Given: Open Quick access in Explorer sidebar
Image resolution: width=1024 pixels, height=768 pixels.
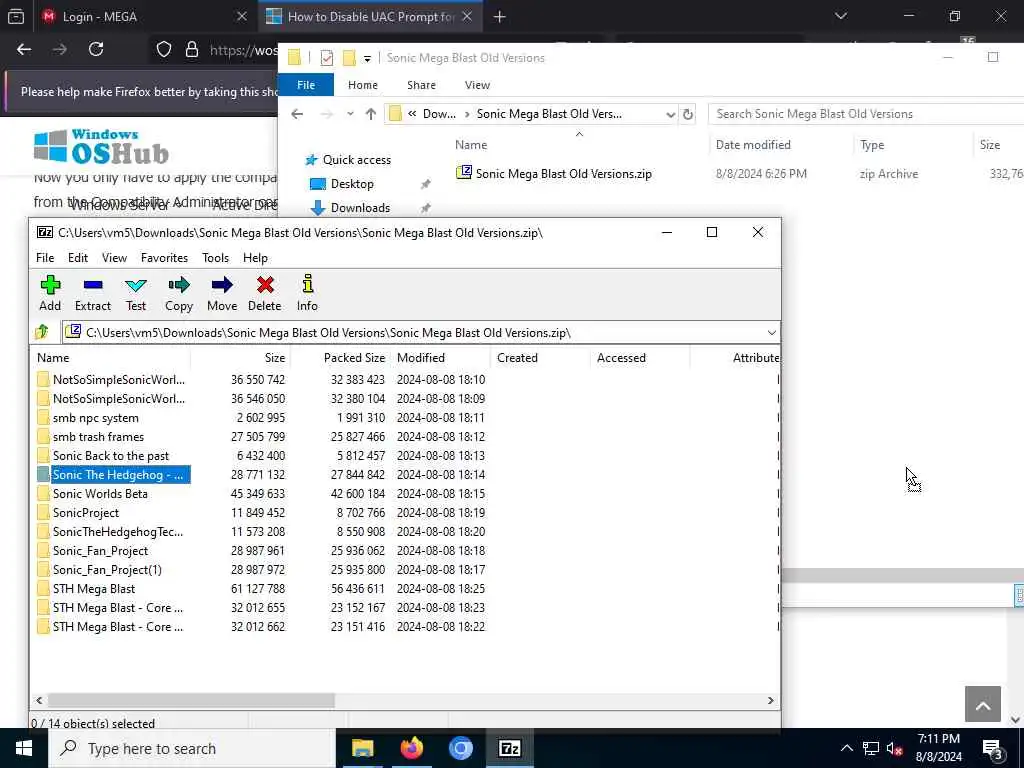Looking at the screenshot, I should 348,160.
